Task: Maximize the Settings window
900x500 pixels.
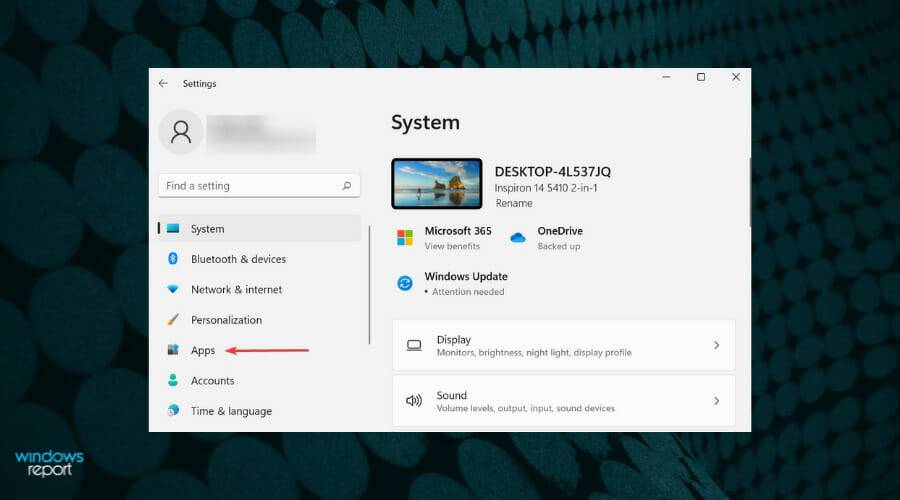Action: click(701, 77)
